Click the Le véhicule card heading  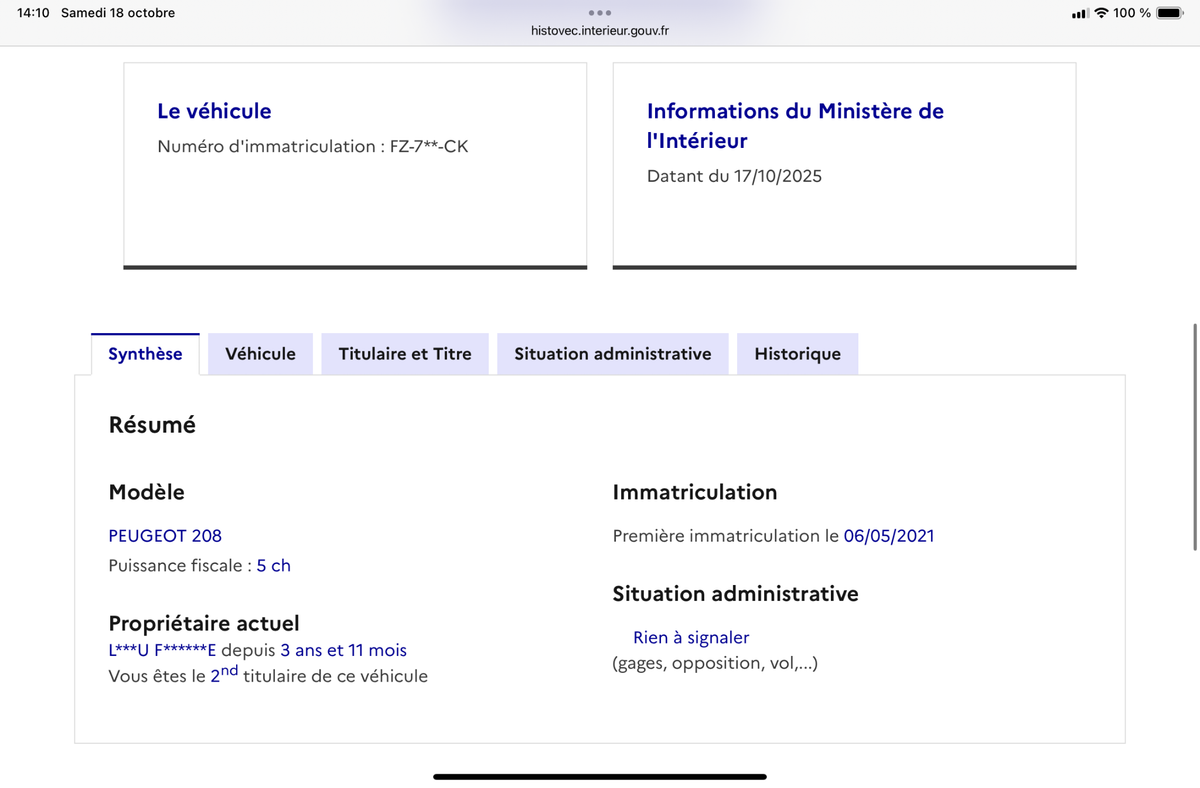(214, 111)
